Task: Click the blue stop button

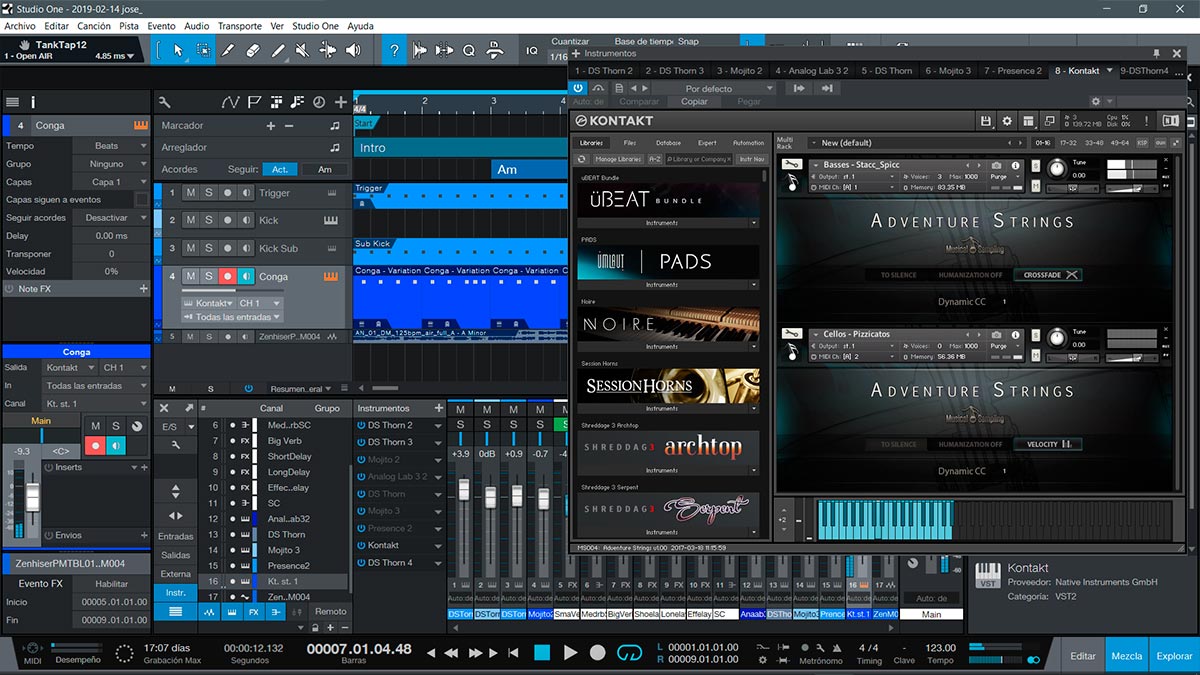Action: click(542, 652)
